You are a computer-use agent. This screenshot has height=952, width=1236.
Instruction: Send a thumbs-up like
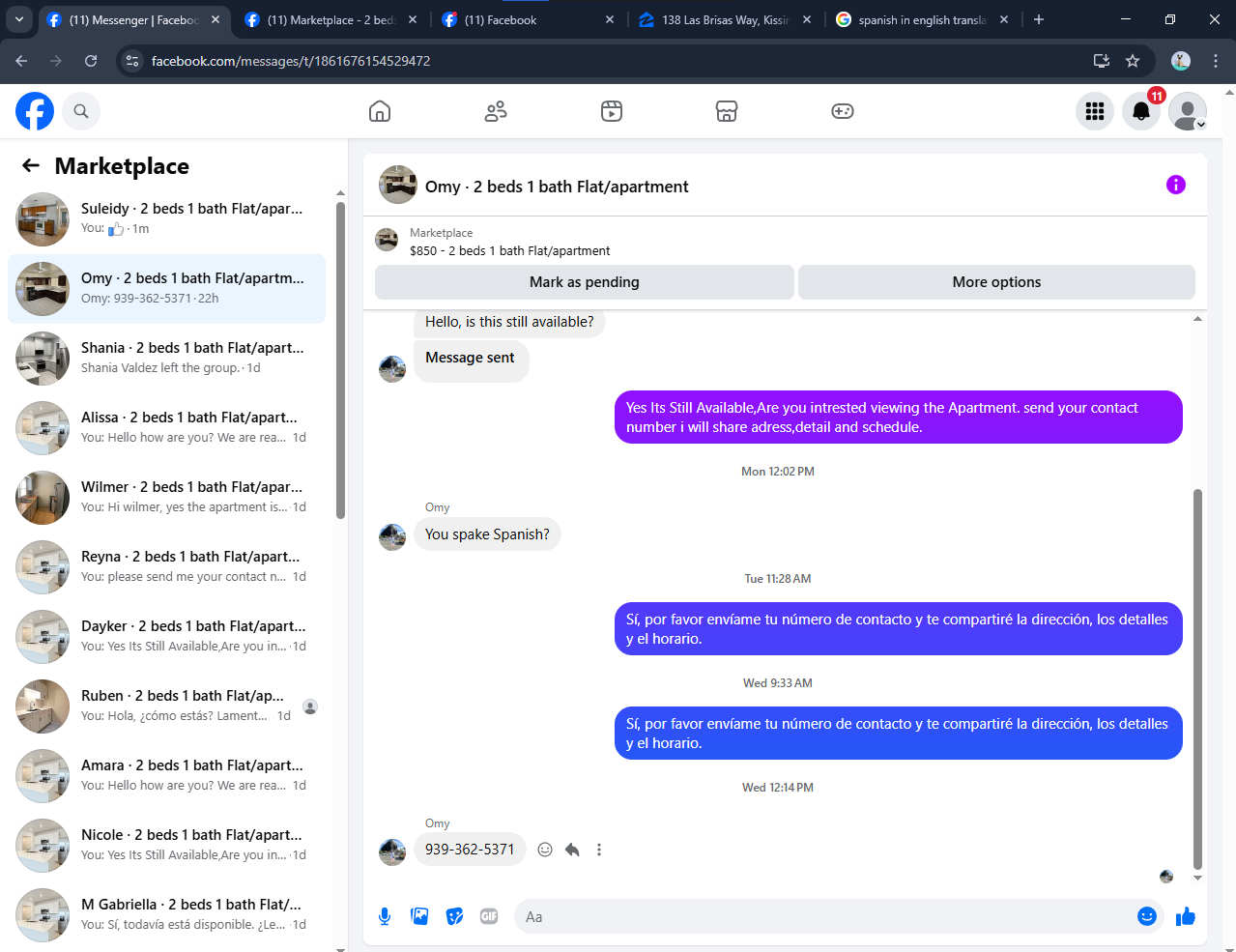(1186, 916)
